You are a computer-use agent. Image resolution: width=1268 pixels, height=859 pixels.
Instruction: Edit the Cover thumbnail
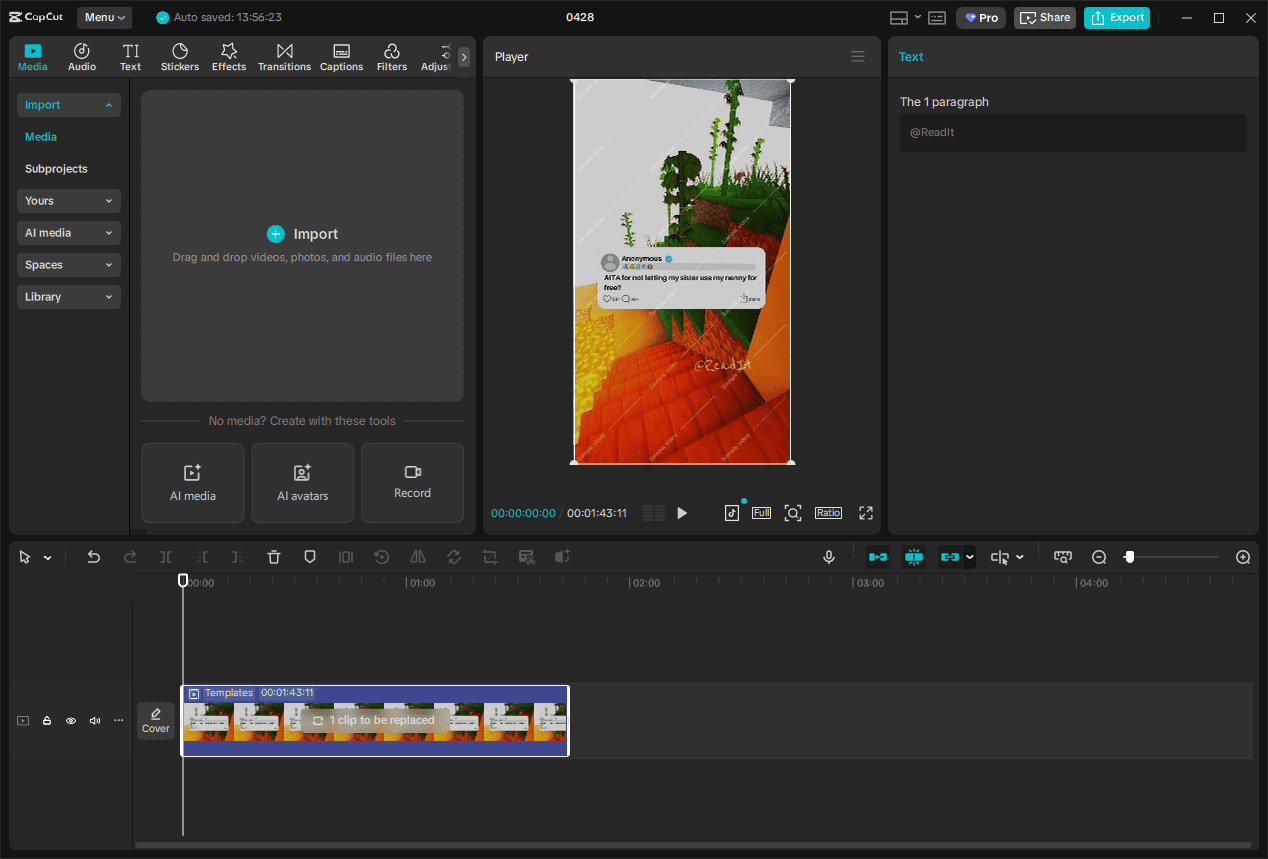coord(156,719)
